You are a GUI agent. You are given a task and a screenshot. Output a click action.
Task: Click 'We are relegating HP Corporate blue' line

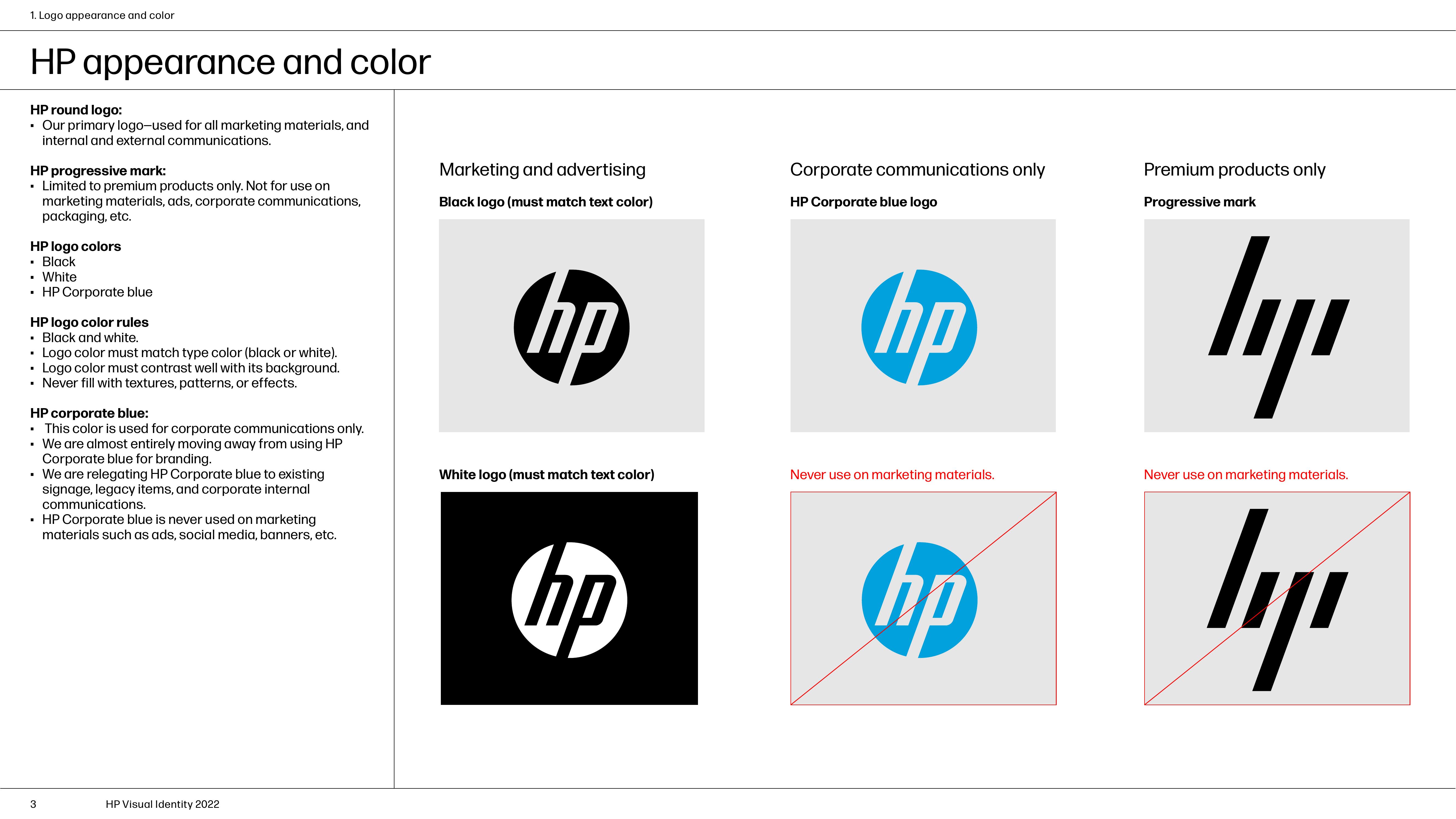point(183,489)
